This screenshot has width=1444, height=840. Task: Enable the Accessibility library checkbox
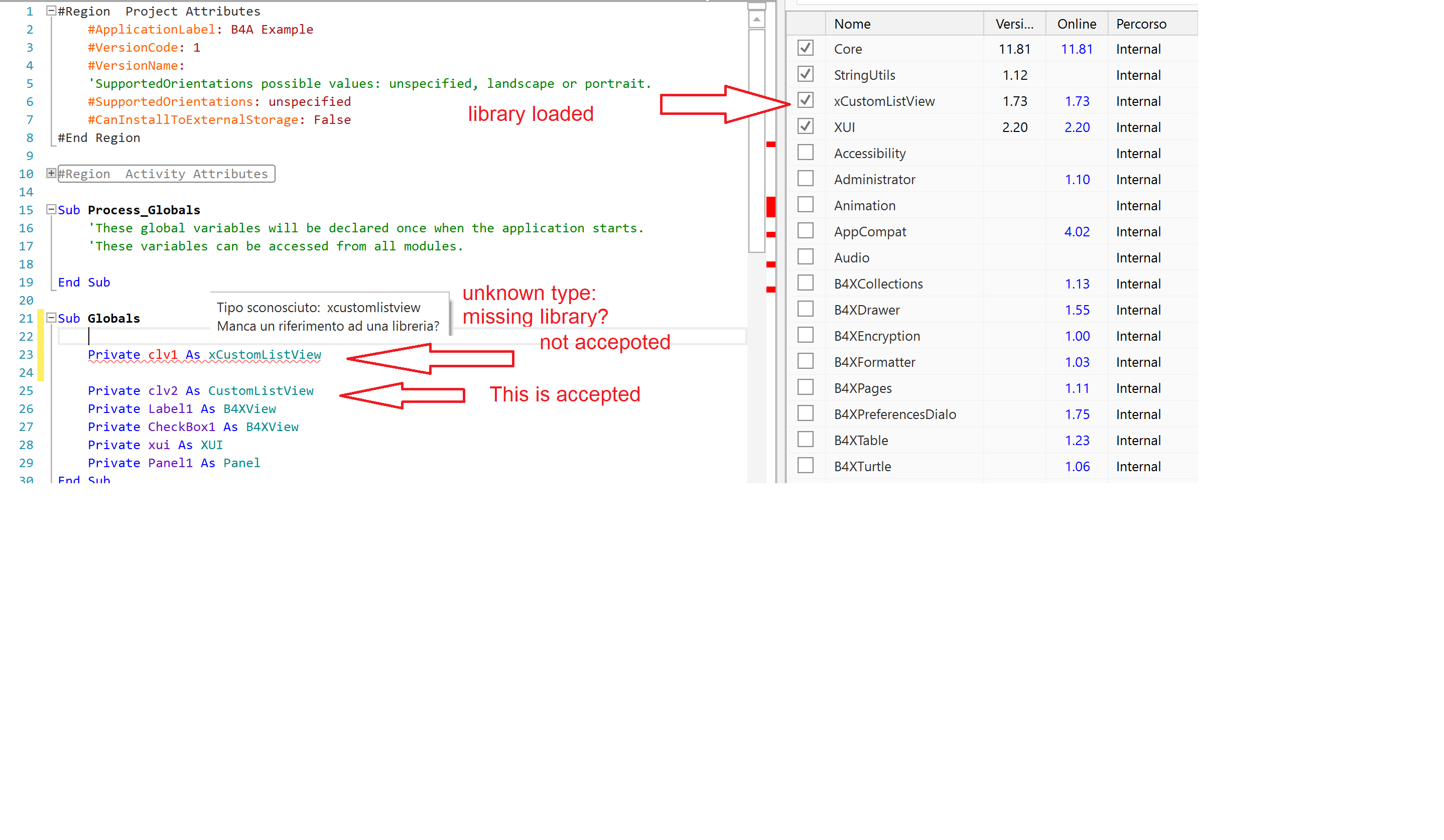point(805,153)
